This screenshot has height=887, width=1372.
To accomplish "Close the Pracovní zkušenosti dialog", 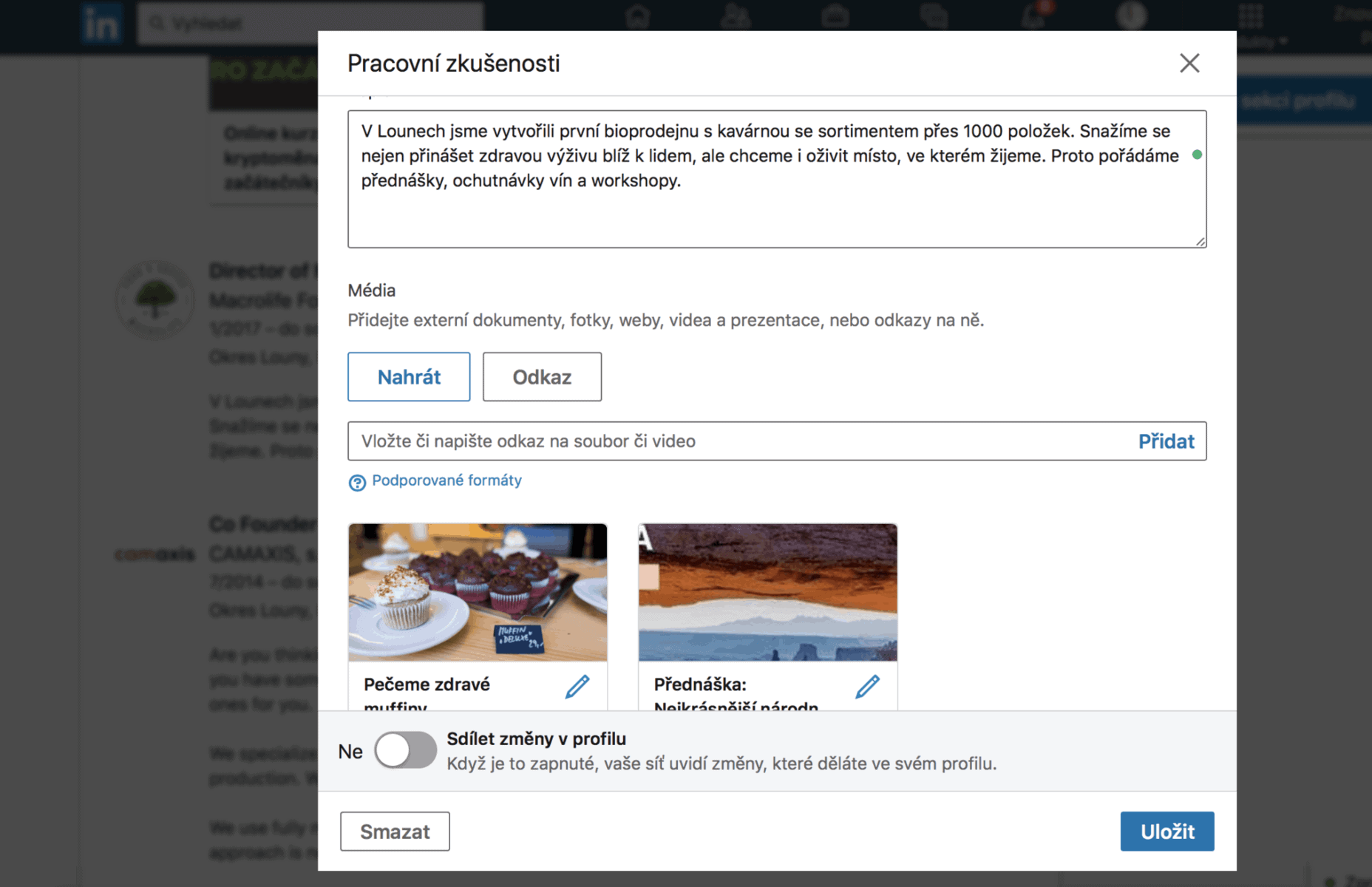I will pyautogui.click(x=1189, y=64).
